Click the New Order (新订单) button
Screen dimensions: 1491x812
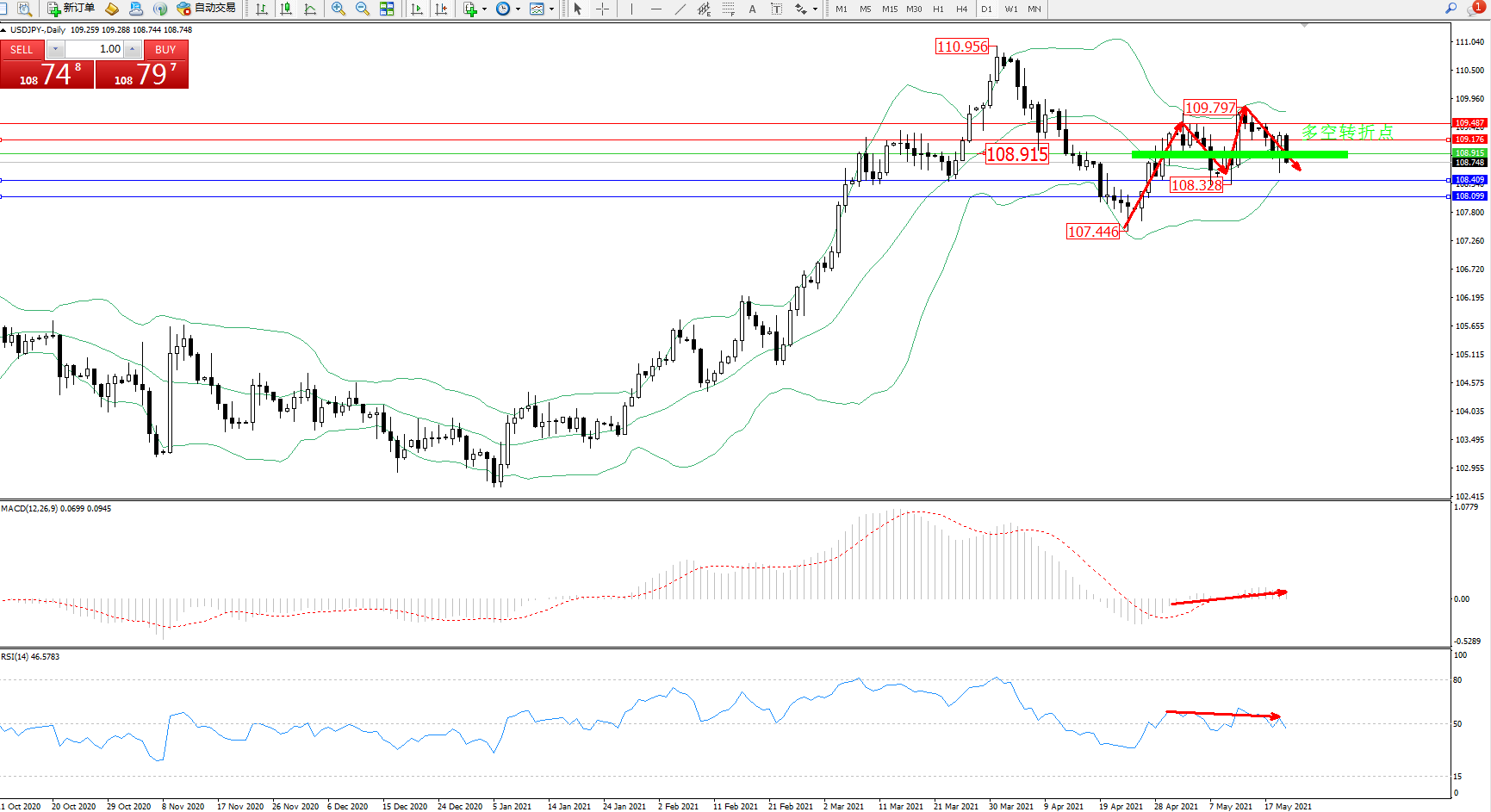click(71, 9)
